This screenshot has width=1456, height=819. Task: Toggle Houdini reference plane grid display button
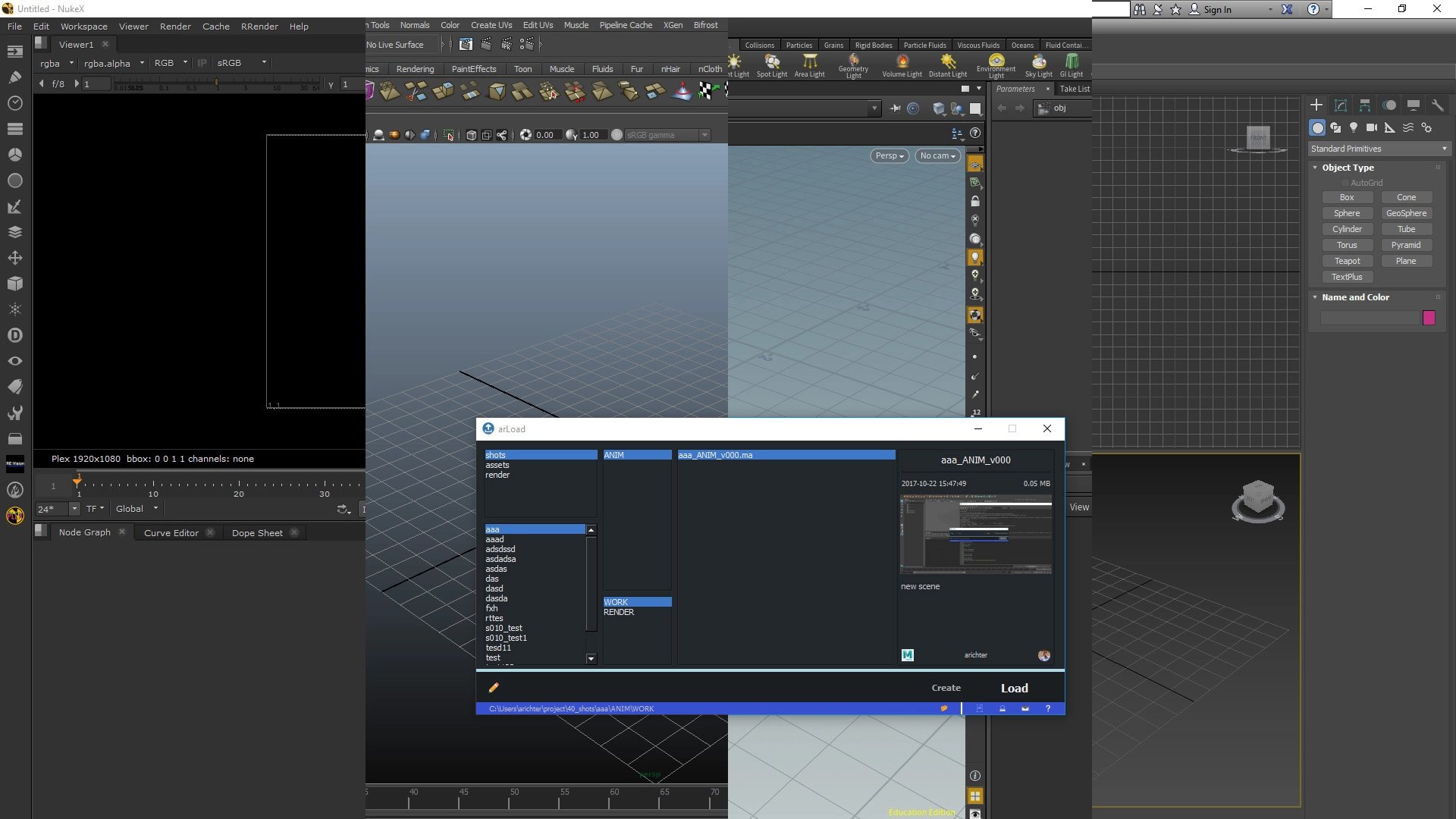click(975, 165)
